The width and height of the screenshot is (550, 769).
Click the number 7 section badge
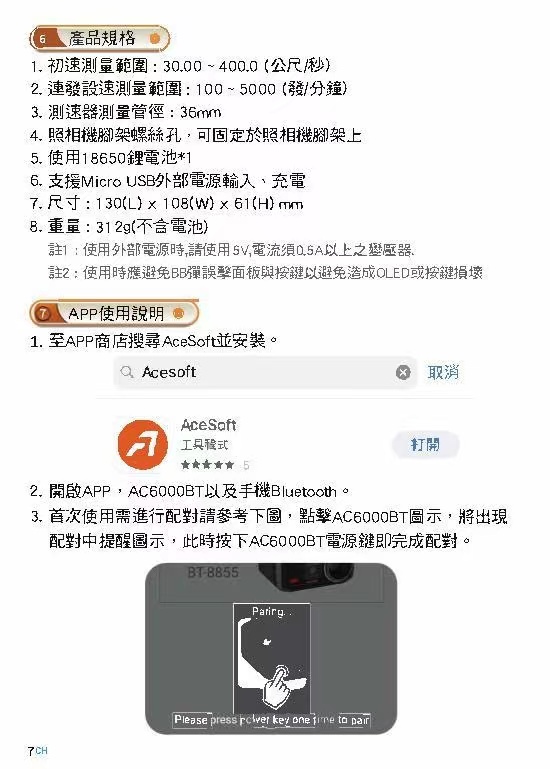point(44,313)
